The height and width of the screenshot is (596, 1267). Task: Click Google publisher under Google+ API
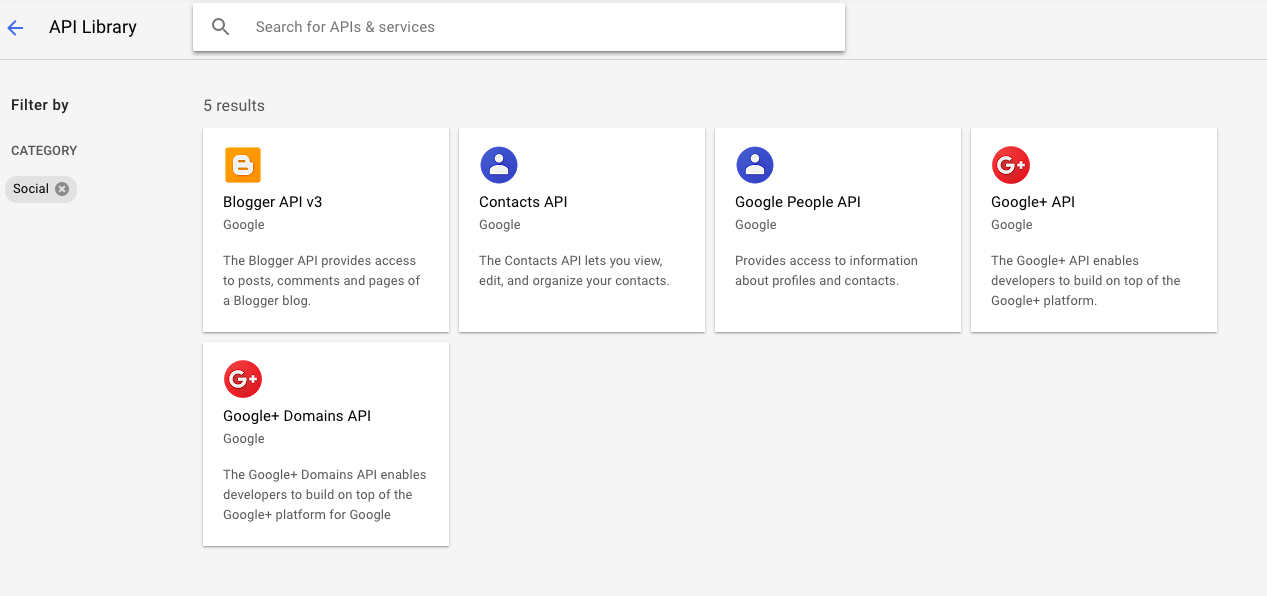coord(1012,225)
